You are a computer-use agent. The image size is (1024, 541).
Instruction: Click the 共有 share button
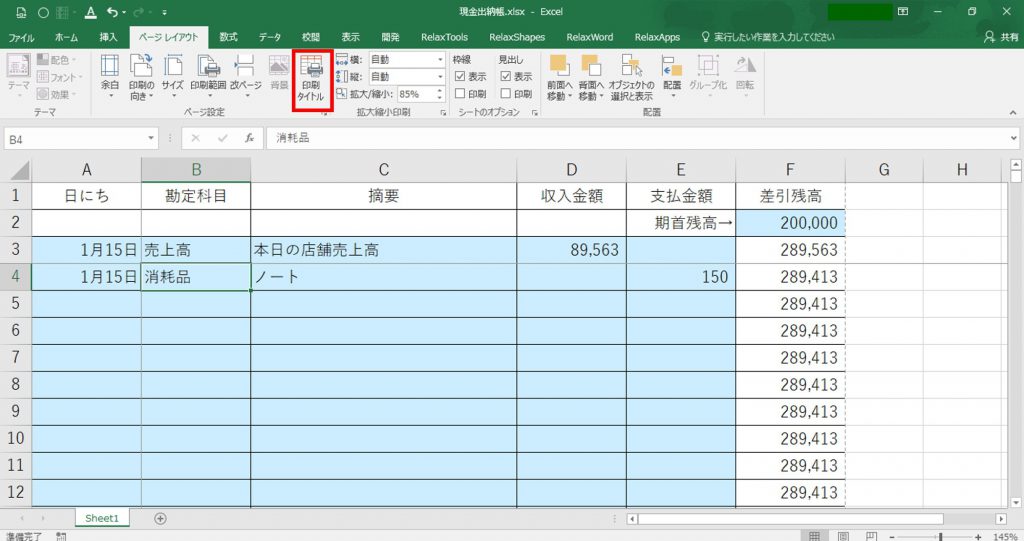tap(1001, 37)
